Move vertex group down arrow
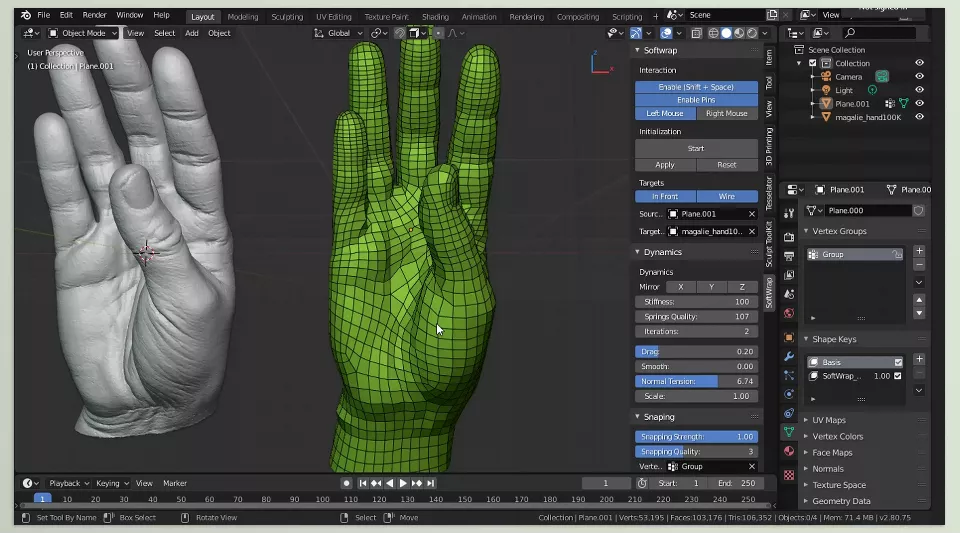 (x=919, y=313)
